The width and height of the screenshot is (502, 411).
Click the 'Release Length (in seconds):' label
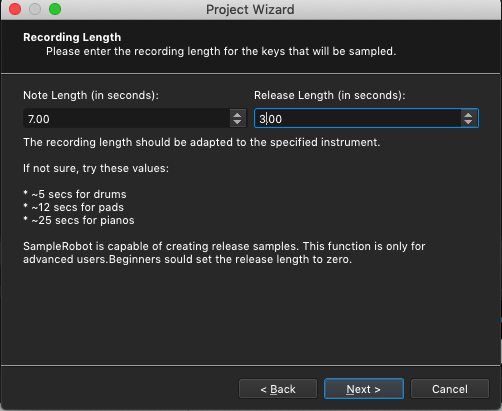pos(330,95)
